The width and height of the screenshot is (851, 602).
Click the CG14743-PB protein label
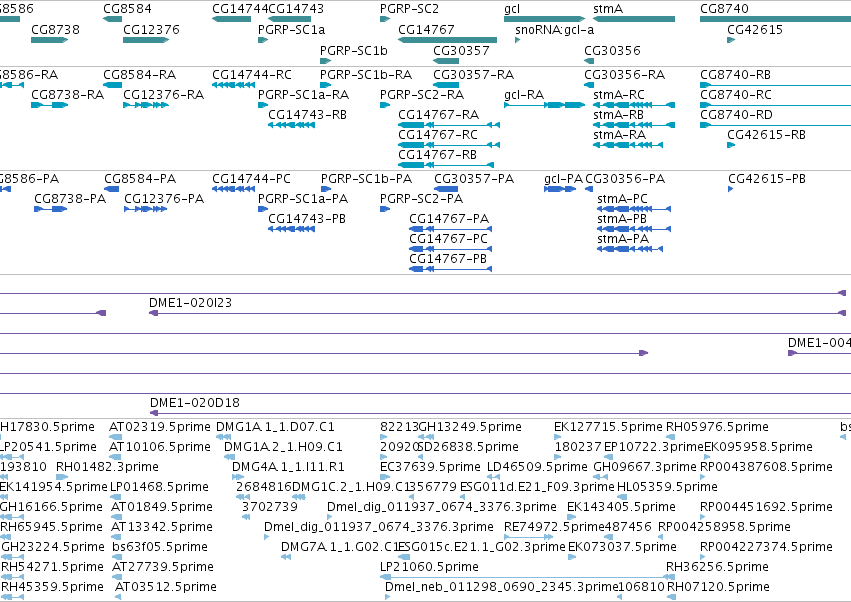click(x=307, y=219)
